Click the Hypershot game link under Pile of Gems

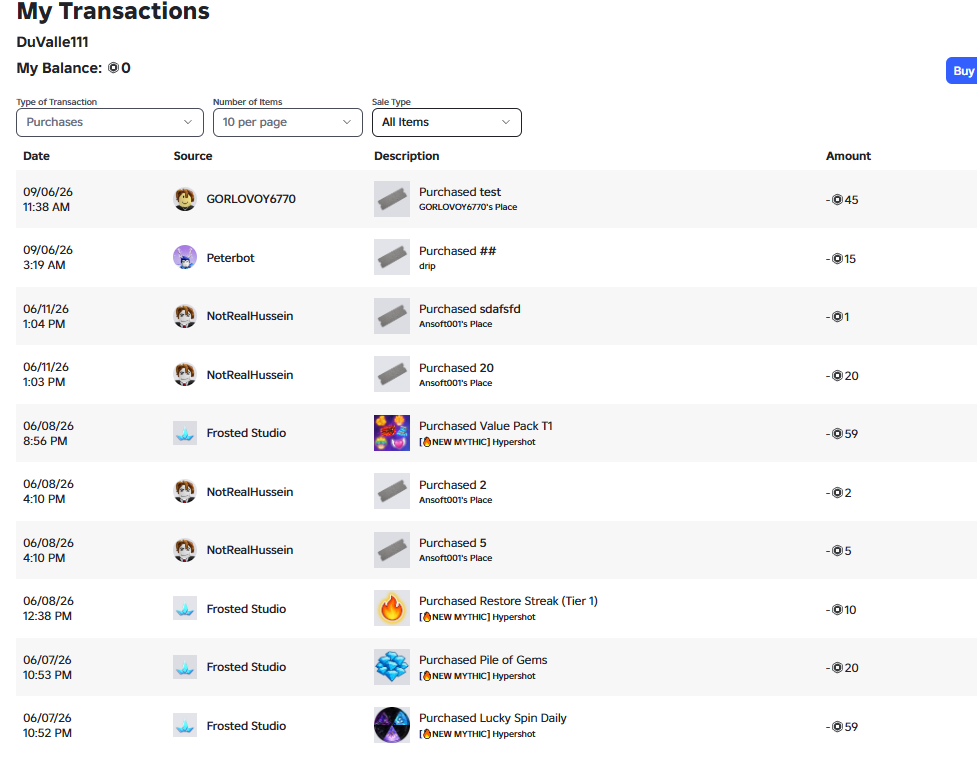pyautogui.click(x=477, y=676)
